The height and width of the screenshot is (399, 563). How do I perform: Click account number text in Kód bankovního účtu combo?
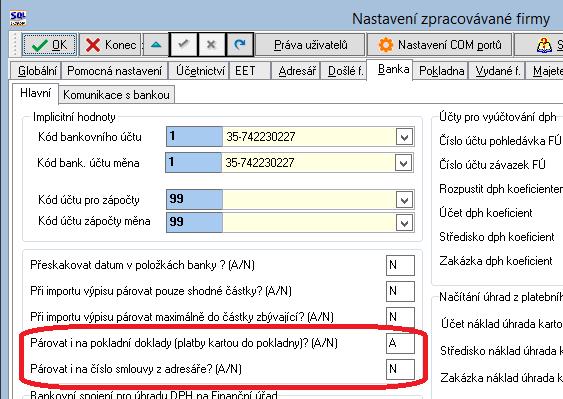pyautogui.click(x=261, y=137)
